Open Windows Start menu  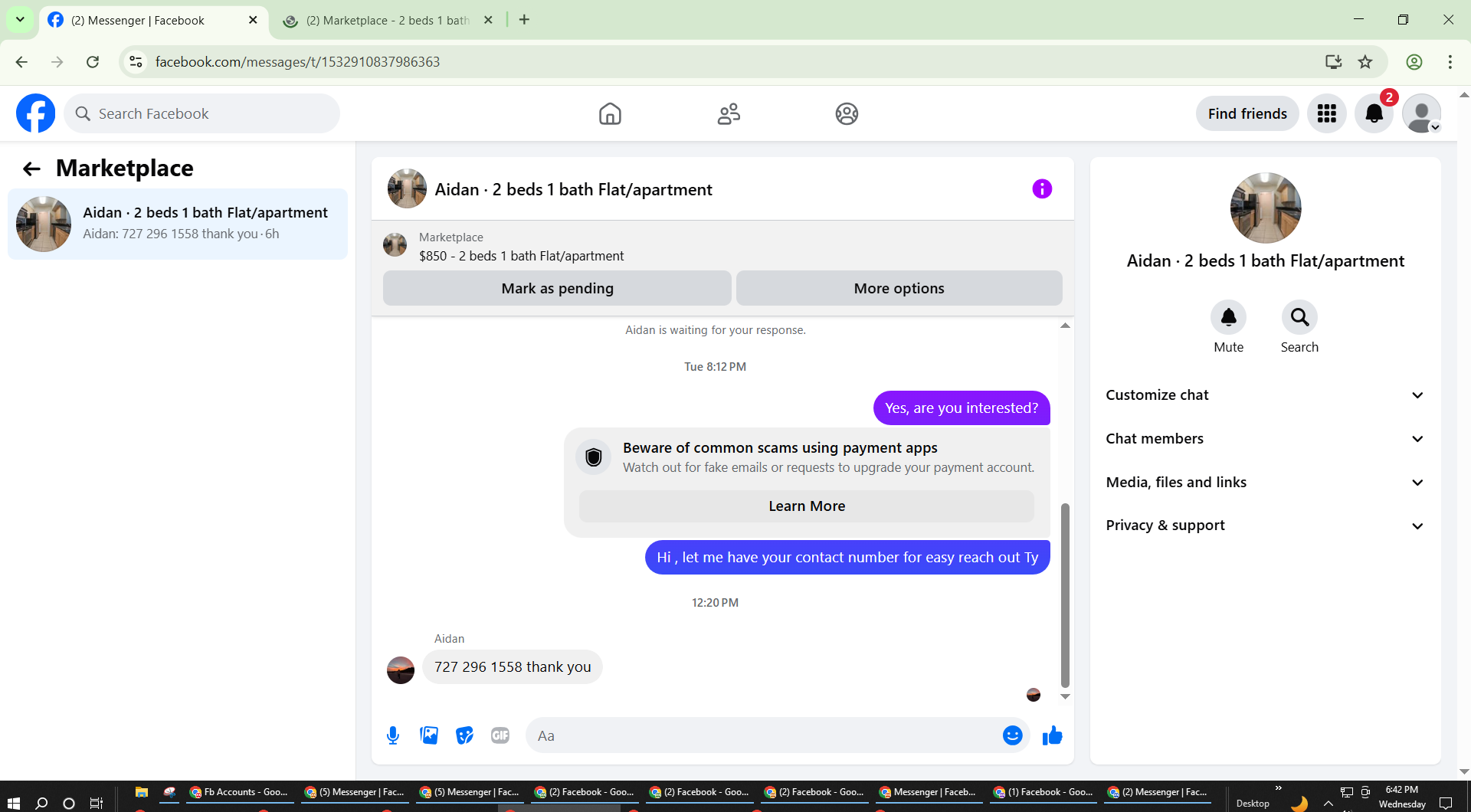(13, 803)
